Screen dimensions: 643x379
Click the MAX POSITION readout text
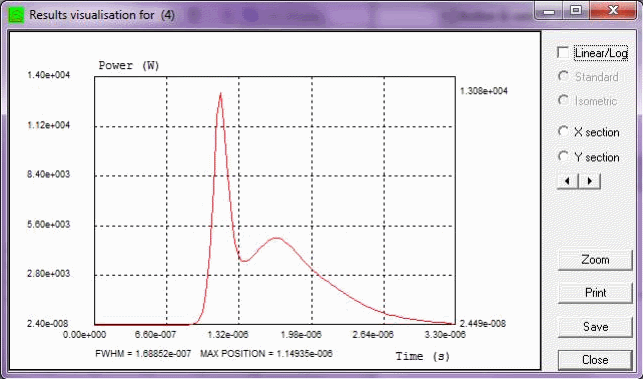266,354
